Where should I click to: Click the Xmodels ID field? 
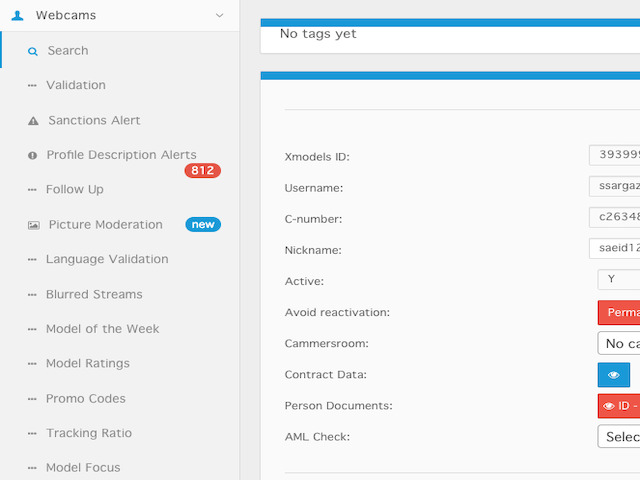click(x=615, y=155)
